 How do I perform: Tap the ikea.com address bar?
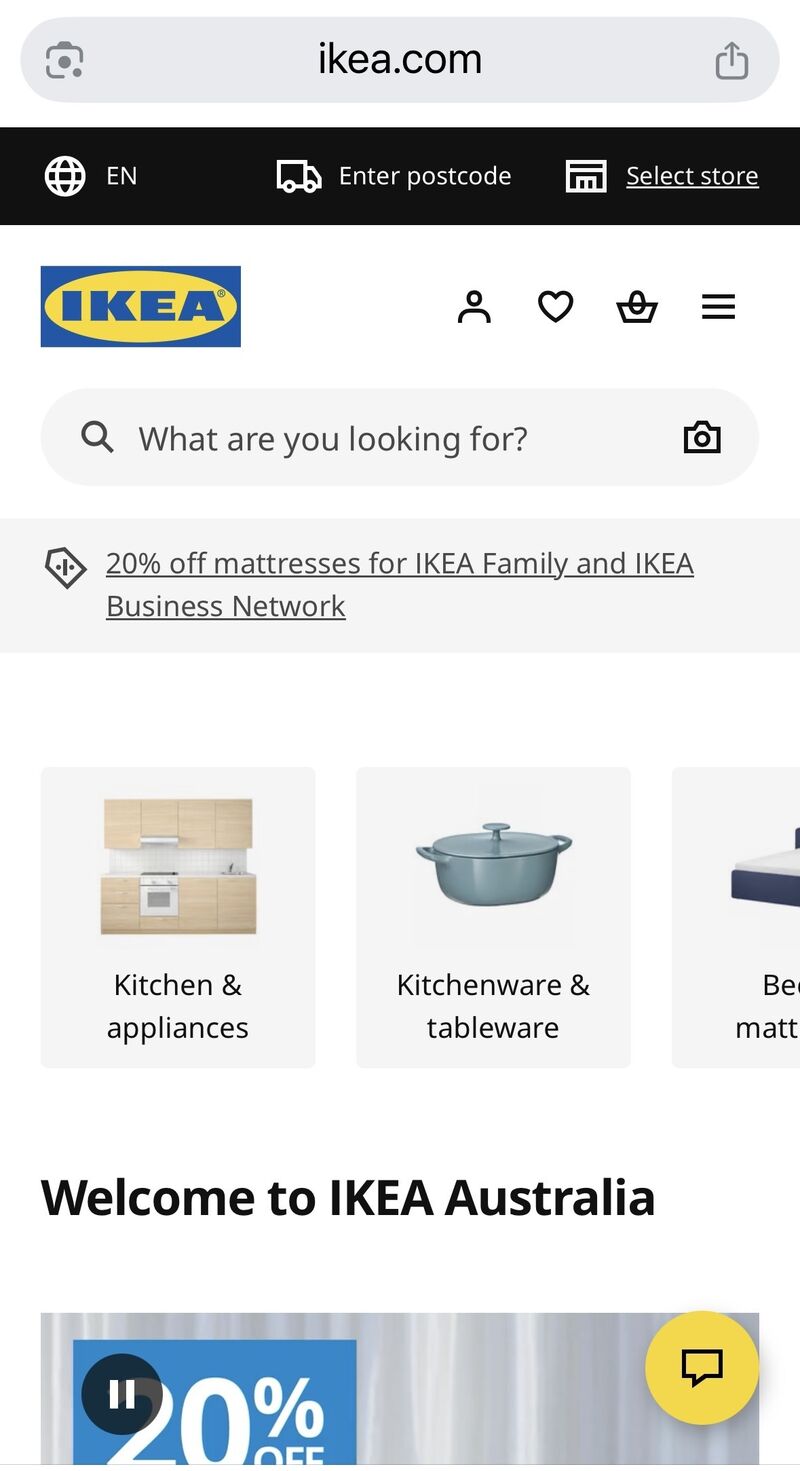(400, 60)
